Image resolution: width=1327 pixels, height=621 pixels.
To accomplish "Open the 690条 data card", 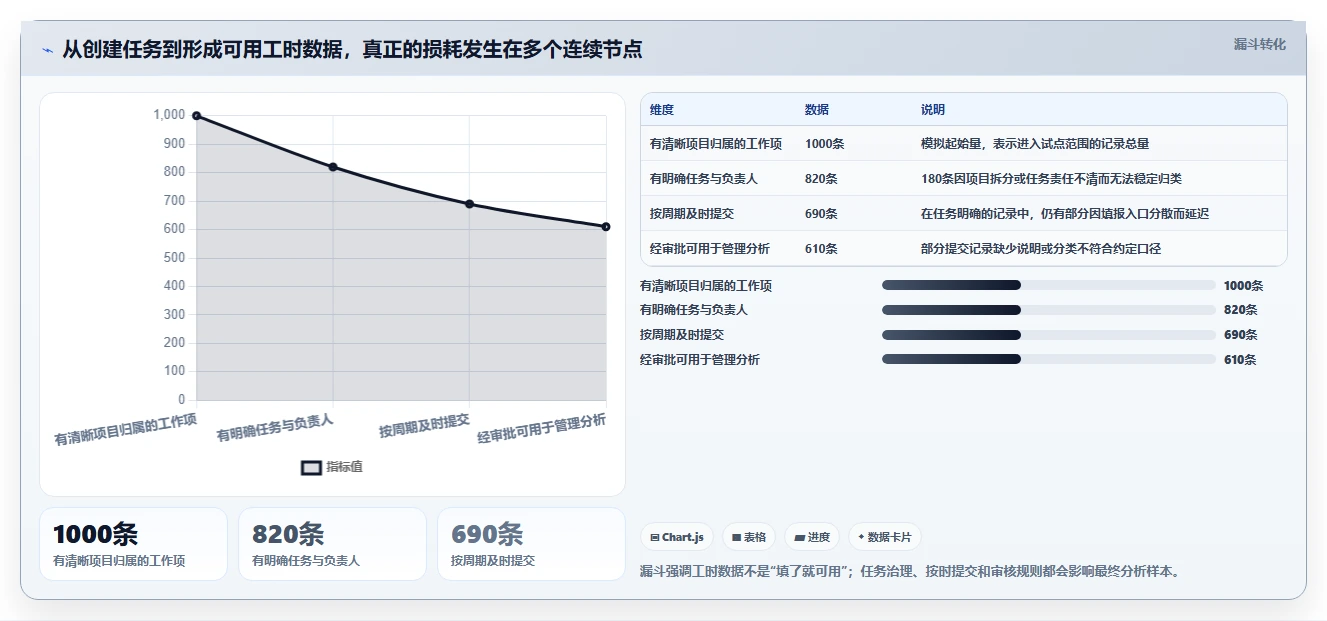I will (x=531, y=544).
